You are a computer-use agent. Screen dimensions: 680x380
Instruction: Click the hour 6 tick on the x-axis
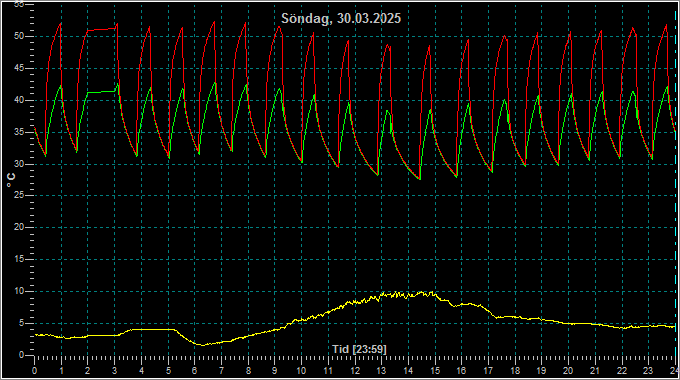click(x=194, y=371)
